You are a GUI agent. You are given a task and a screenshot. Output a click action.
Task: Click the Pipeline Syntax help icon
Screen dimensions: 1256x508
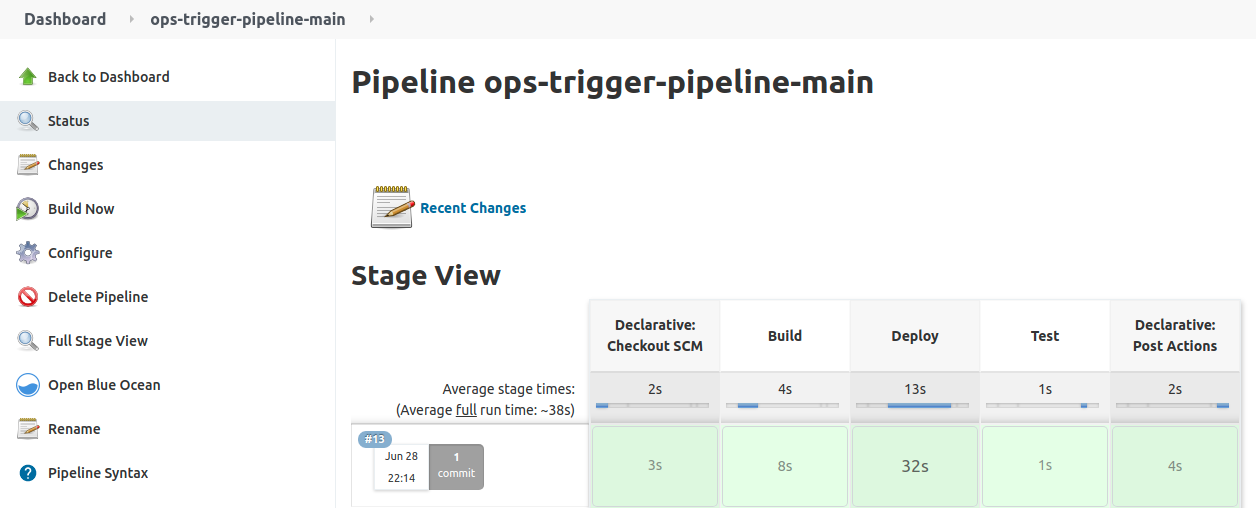pos(28,473)
